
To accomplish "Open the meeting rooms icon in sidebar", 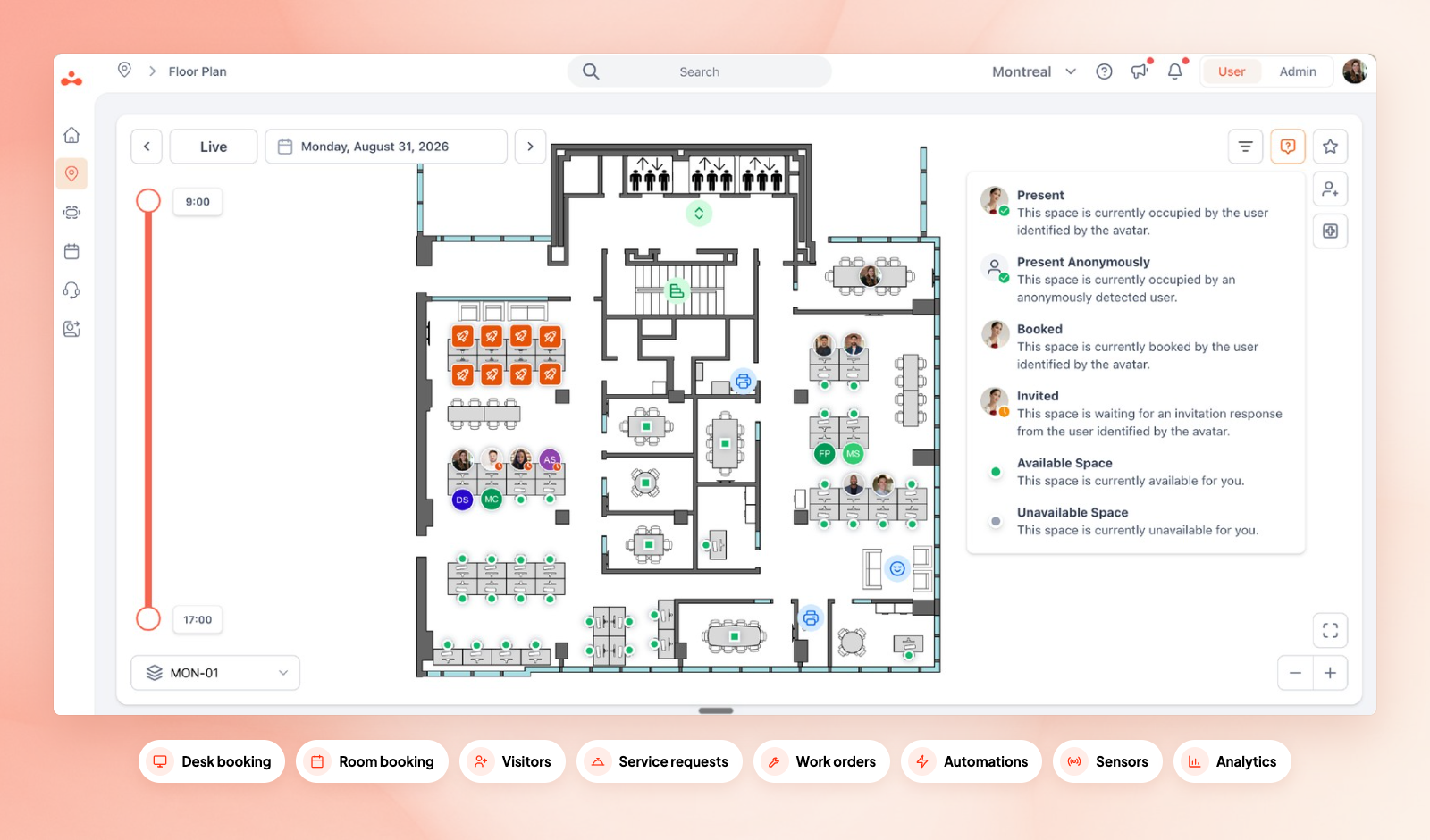I will coord(71,213).
